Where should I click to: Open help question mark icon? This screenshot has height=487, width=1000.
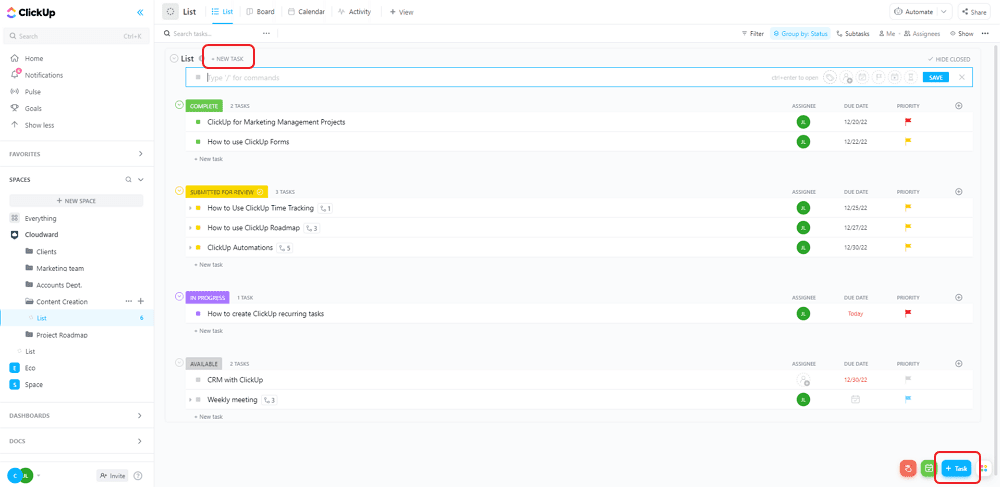138,476
